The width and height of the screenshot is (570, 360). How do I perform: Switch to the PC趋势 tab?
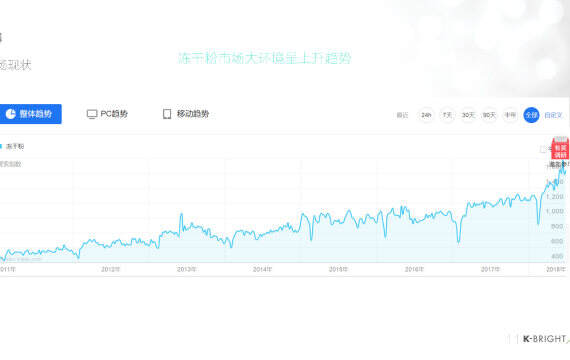[107, 114]
